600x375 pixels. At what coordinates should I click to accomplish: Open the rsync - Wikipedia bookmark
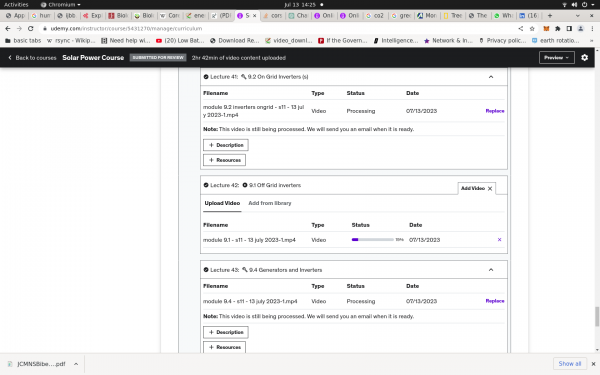[x=71, y=41]
